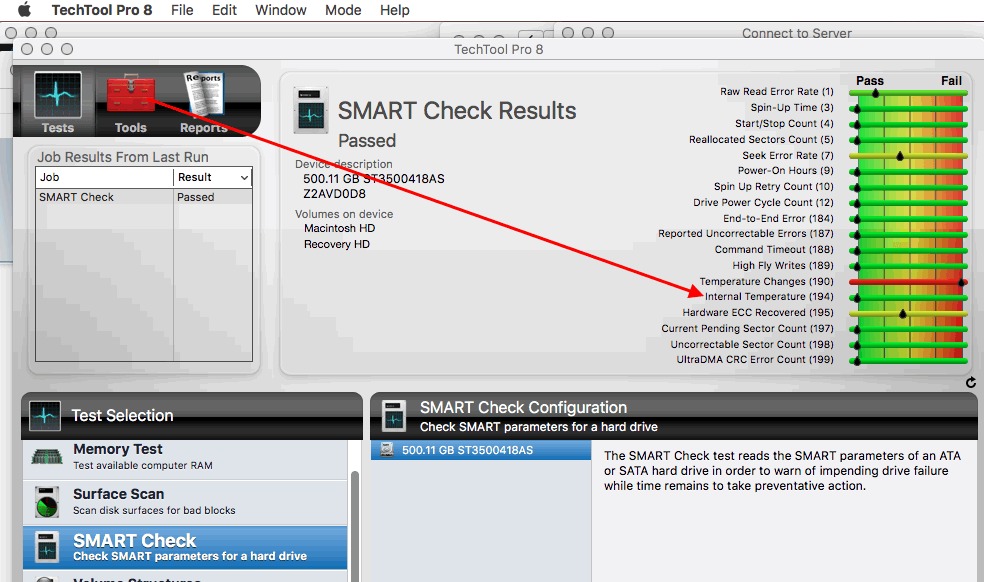
Task: Click the Connect to Server window title
Action: 797,33
